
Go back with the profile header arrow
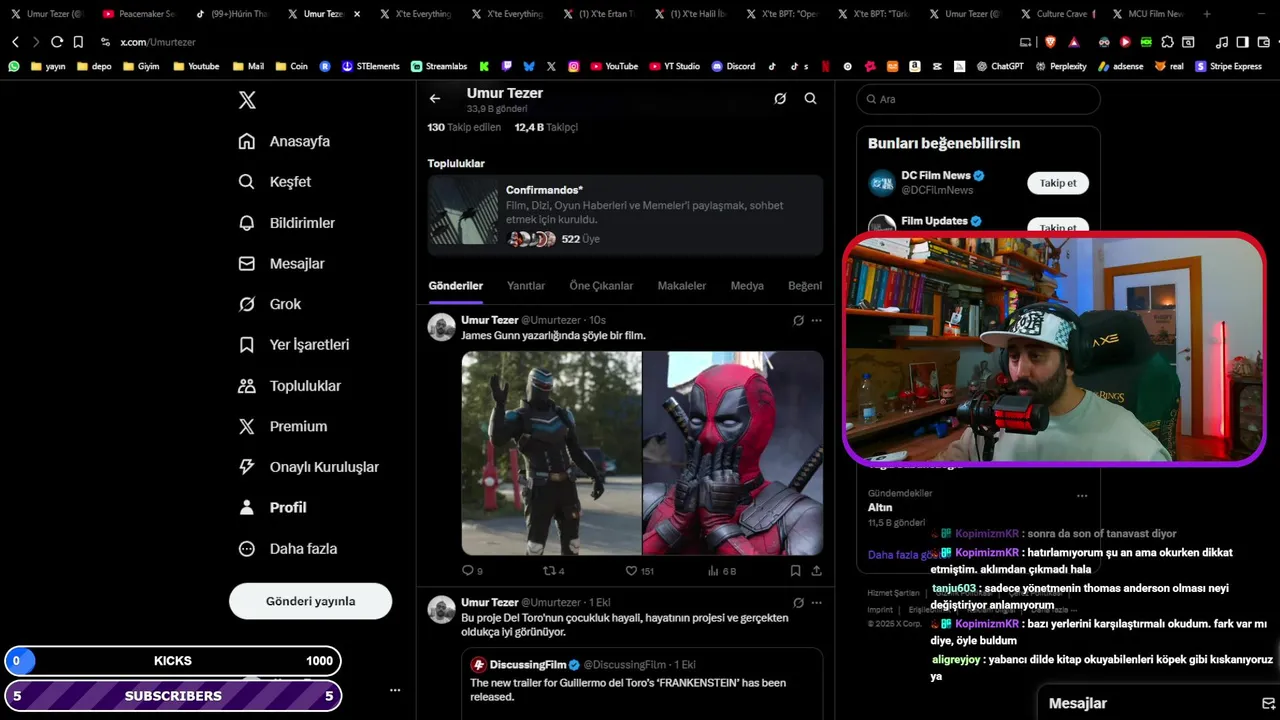435,99
